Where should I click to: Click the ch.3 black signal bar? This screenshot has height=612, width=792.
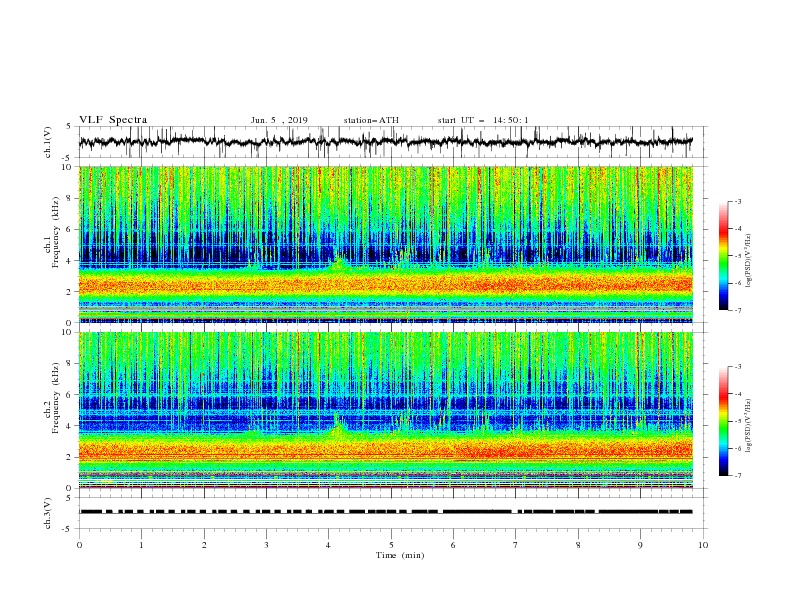click(386, 512)
